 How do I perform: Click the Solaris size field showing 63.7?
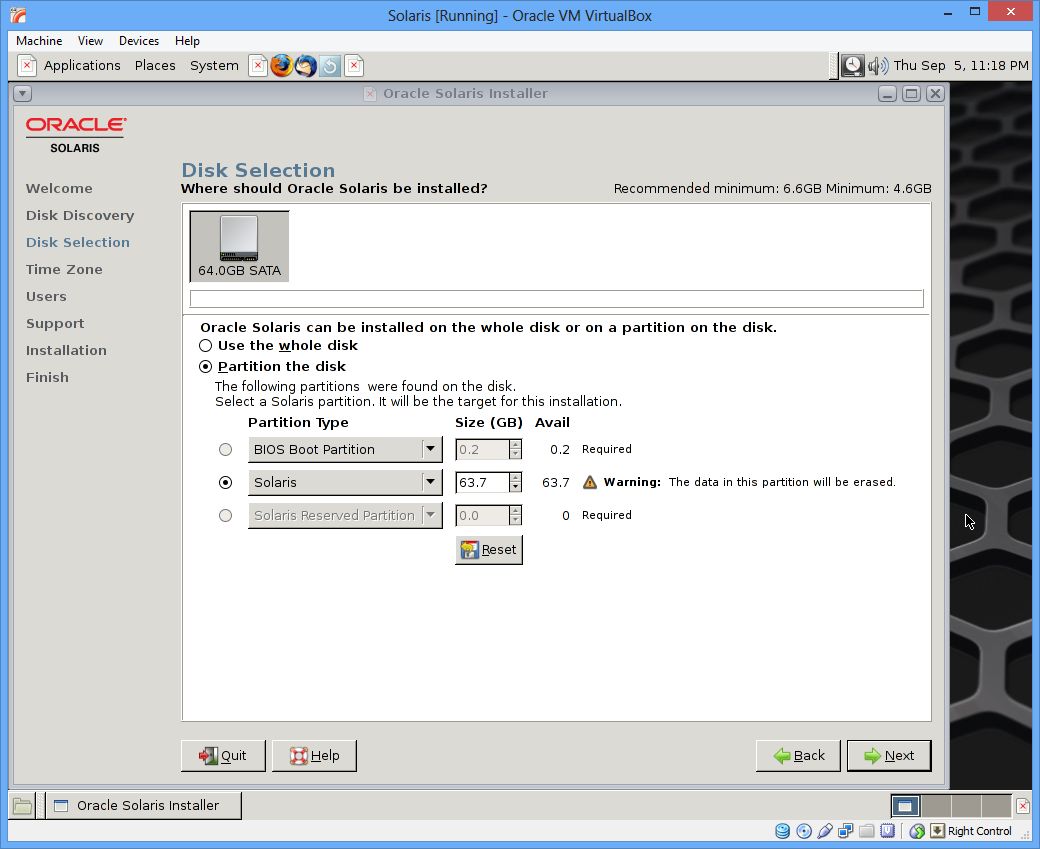(482, 482)
